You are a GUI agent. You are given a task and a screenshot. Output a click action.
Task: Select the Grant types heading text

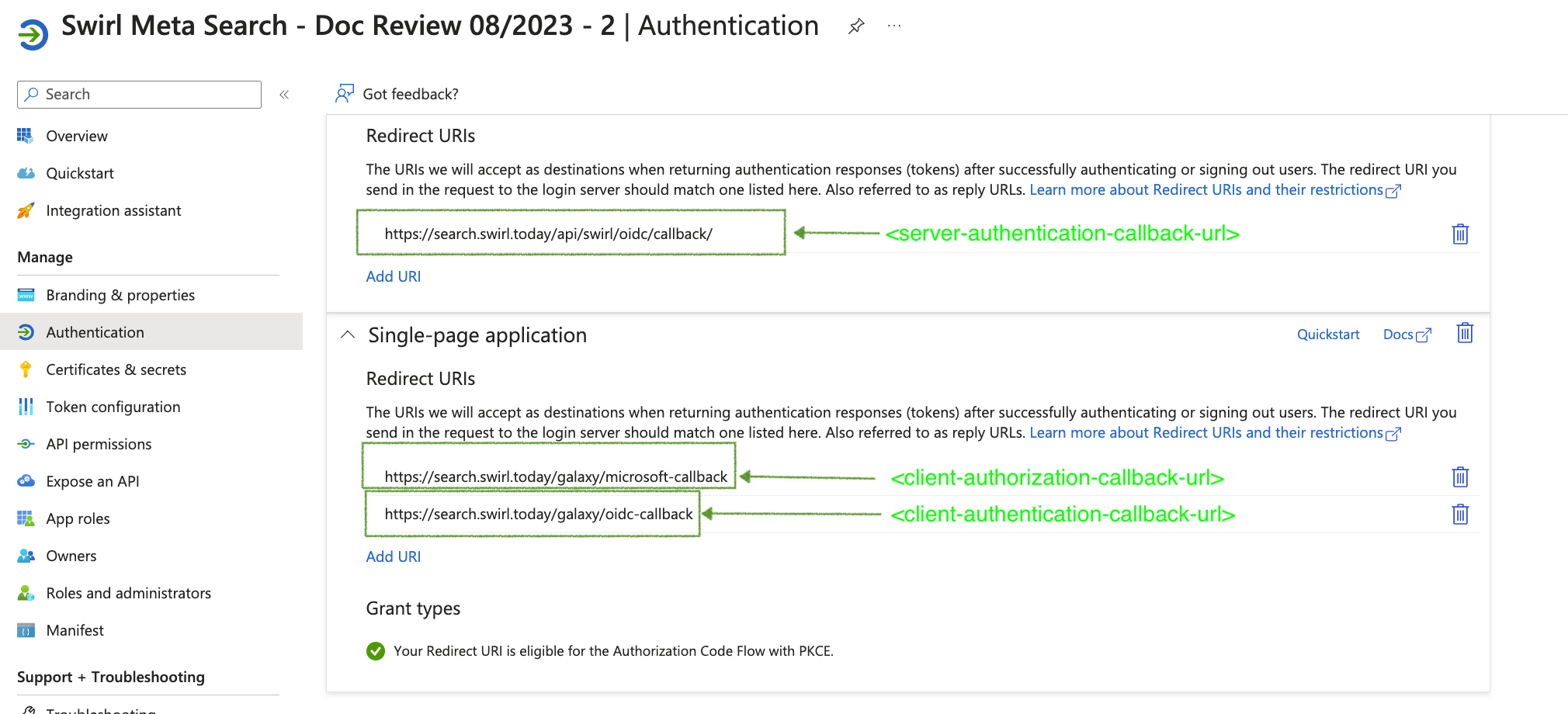coord(413,608)
